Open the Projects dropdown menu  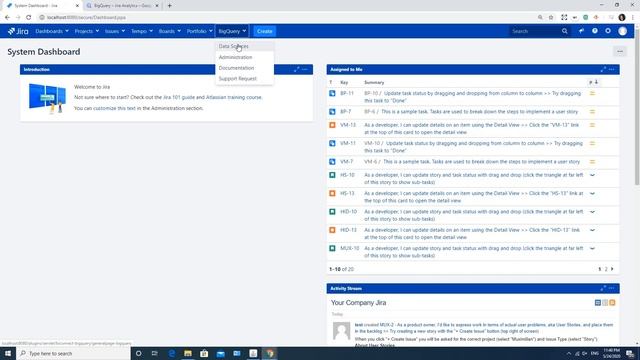[87, 31]
